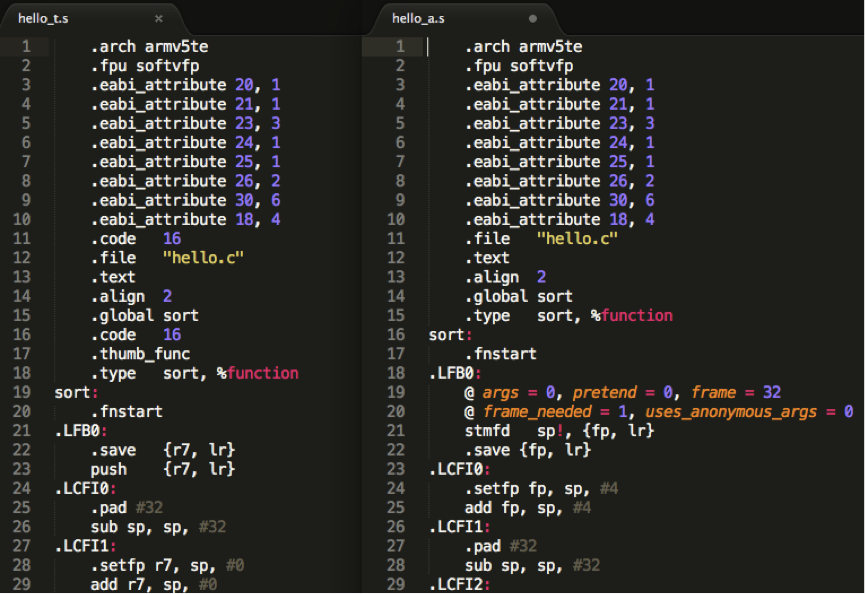Click ".global sort" in the left pane
This screenshot has width=865, height=594.
145,316
